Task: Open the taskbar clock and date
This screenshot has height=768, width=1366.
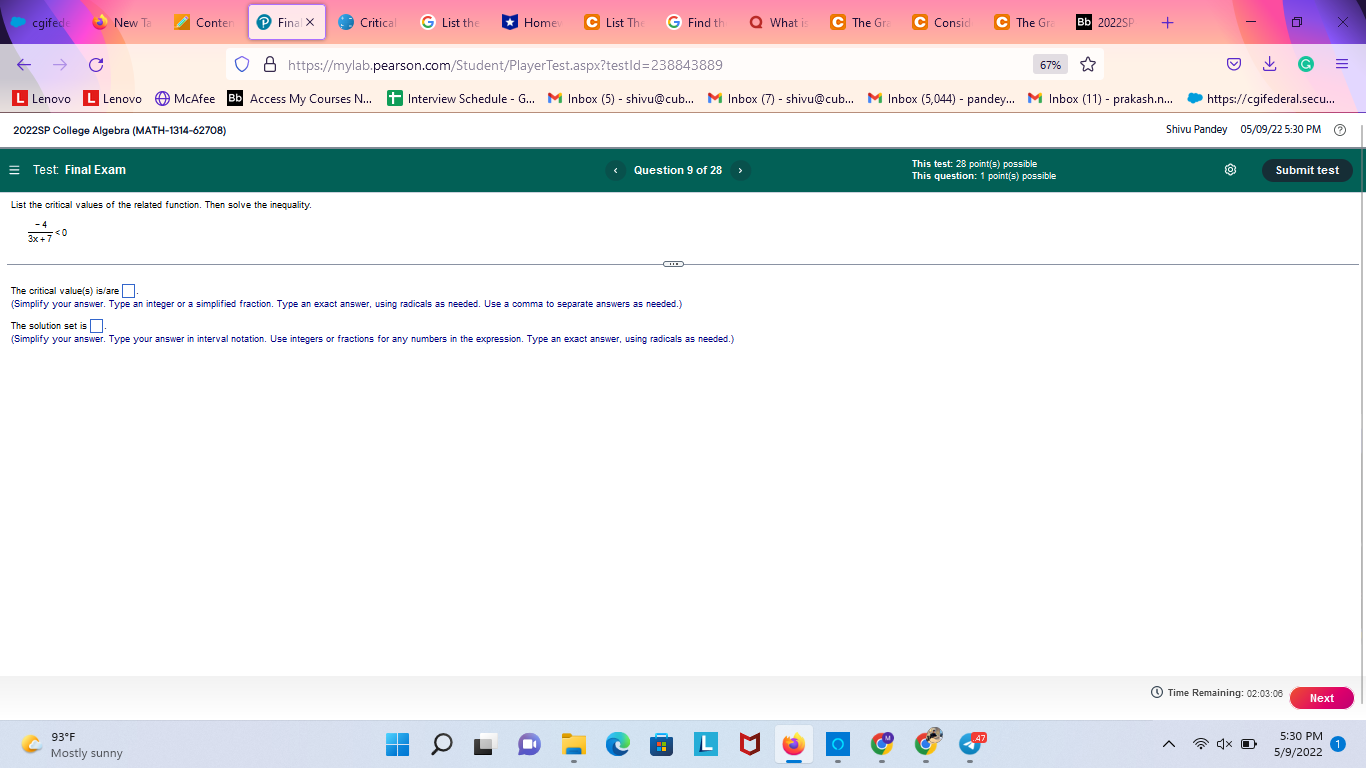Action: (1300, 744)
